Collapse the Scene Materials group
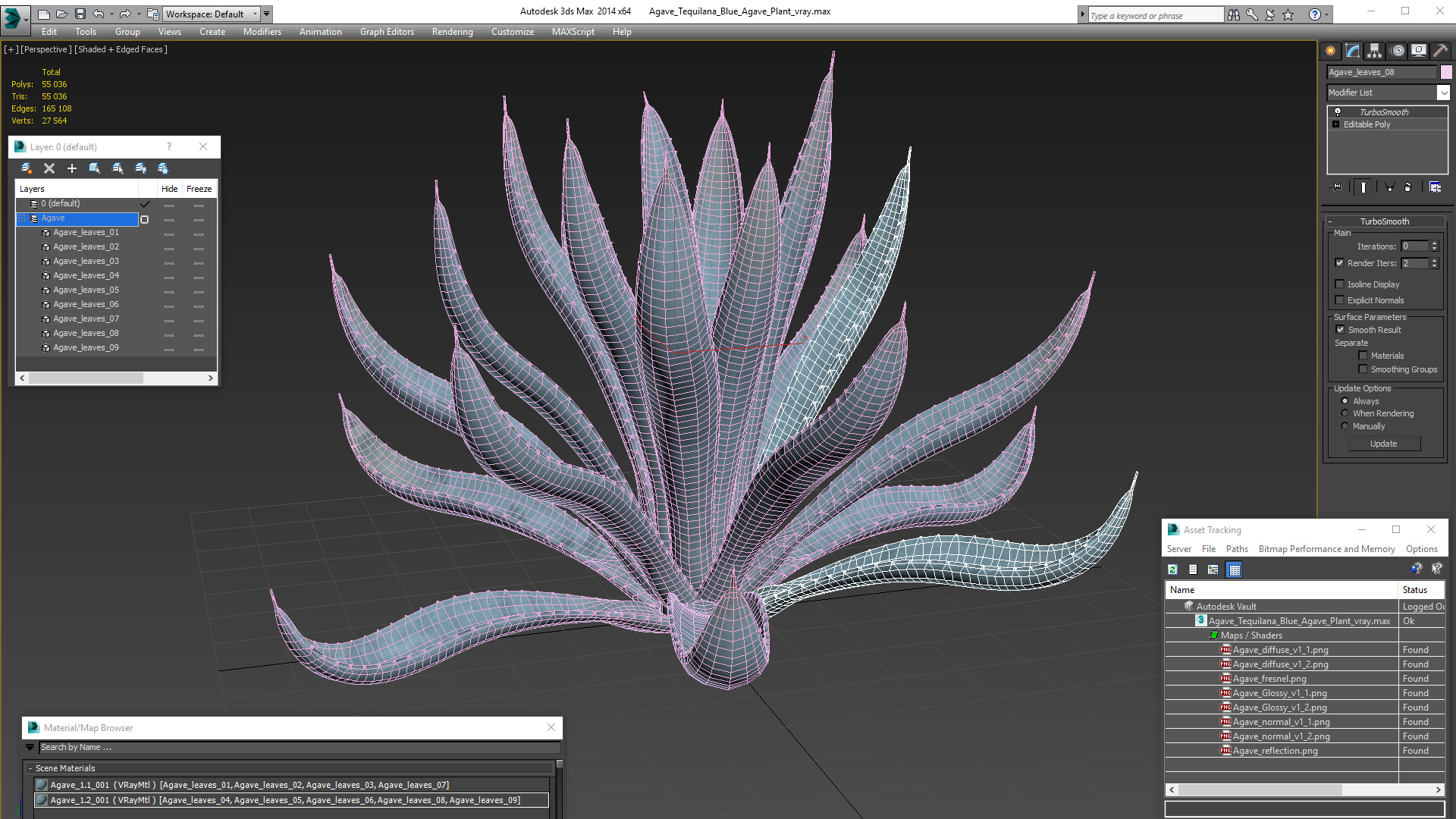The width and height of the screenshot is (1456, 819). click(x=30, y=768)
